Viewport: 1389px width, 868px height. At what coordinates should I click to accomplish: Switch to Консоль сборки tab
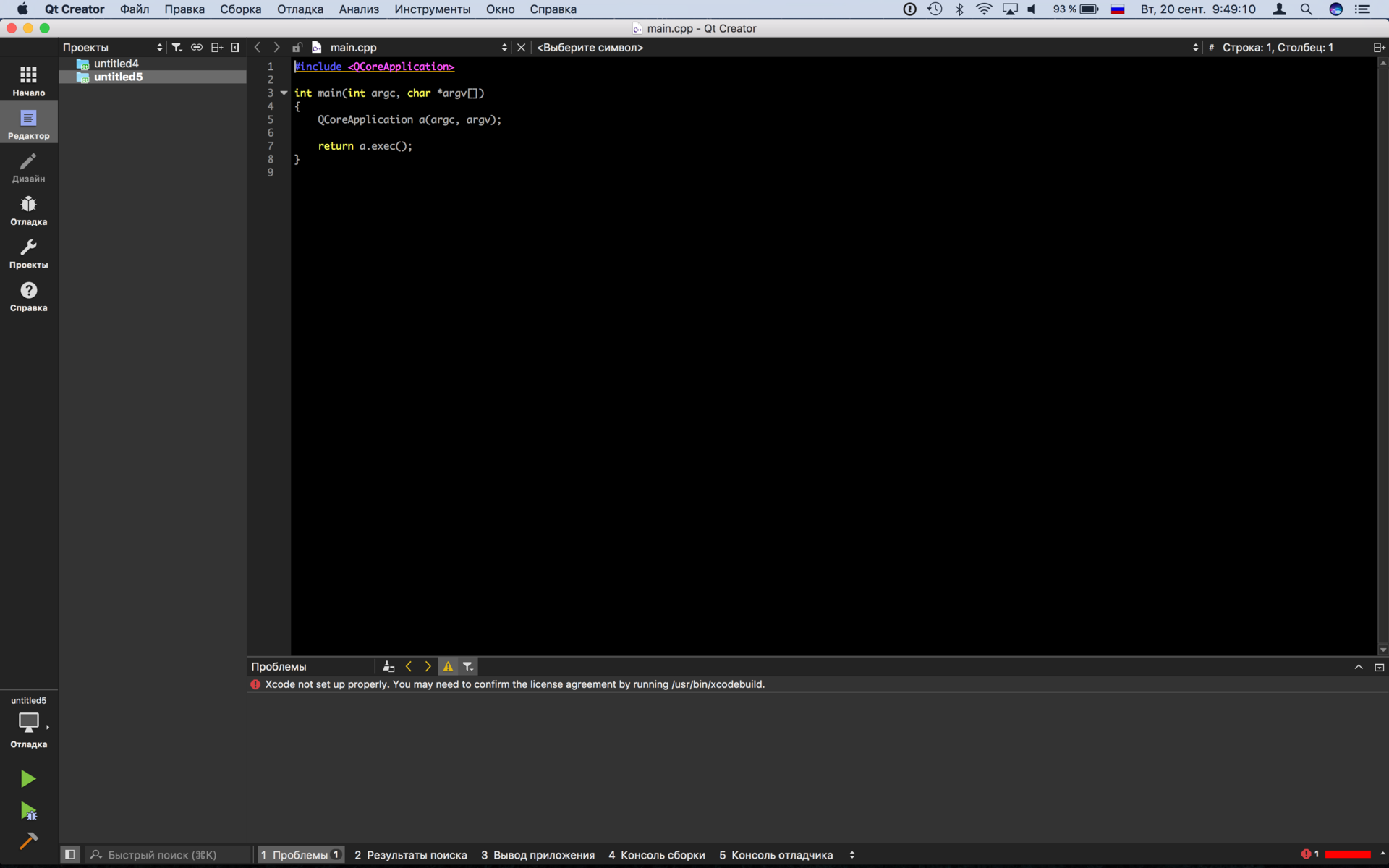pos(656,854)
